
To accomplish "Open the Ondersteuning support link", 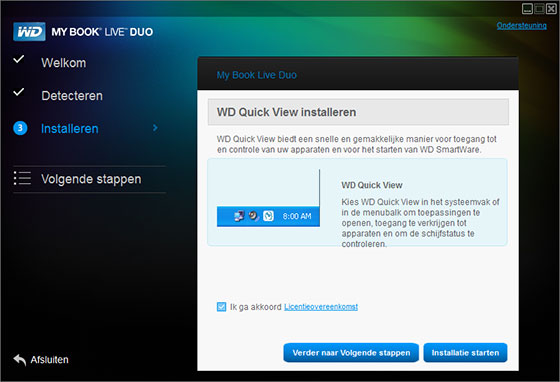I will [521, 26].
